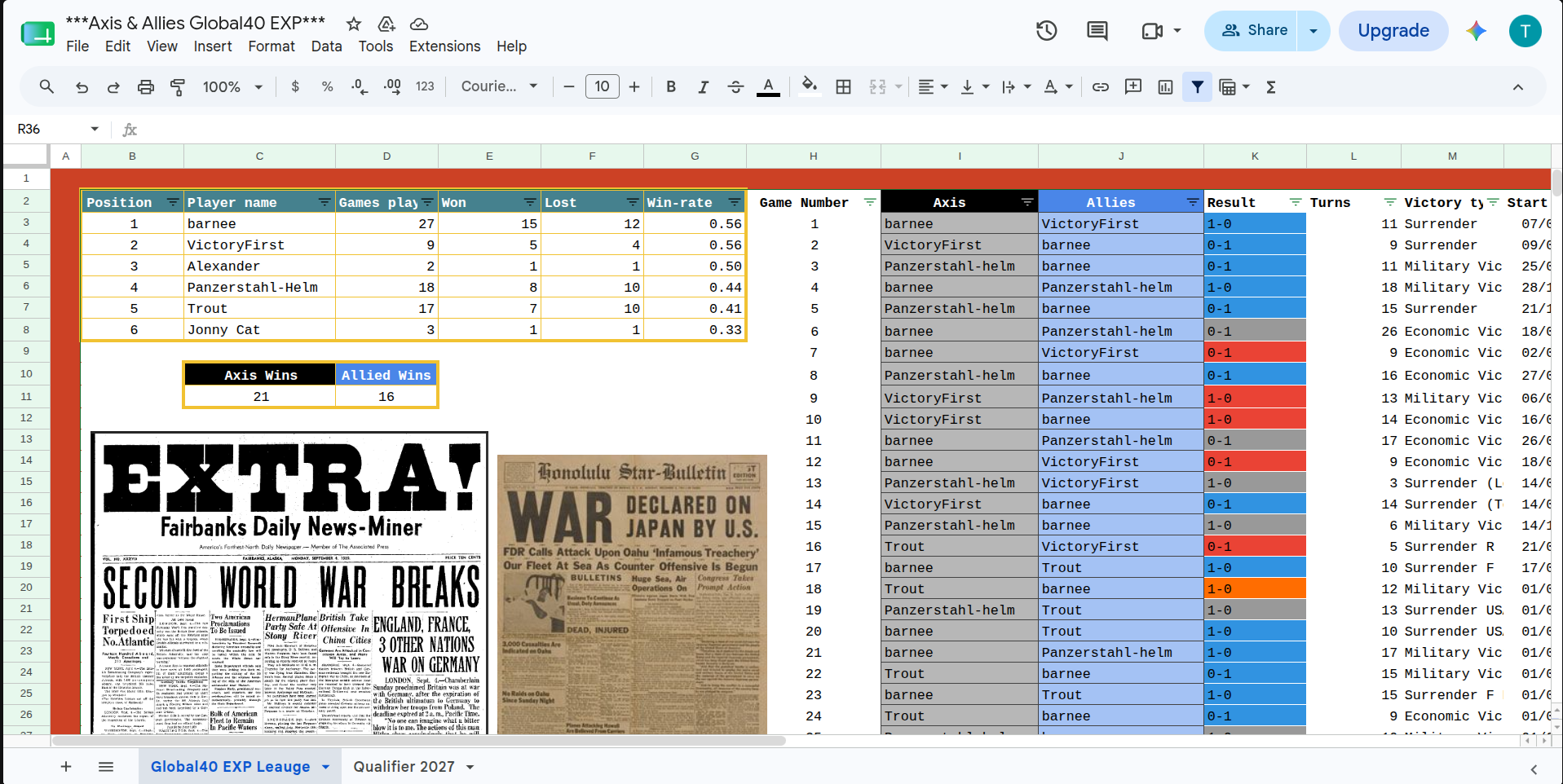
Task: Open the Extensions menu
Action: click(x=444, y=46)
